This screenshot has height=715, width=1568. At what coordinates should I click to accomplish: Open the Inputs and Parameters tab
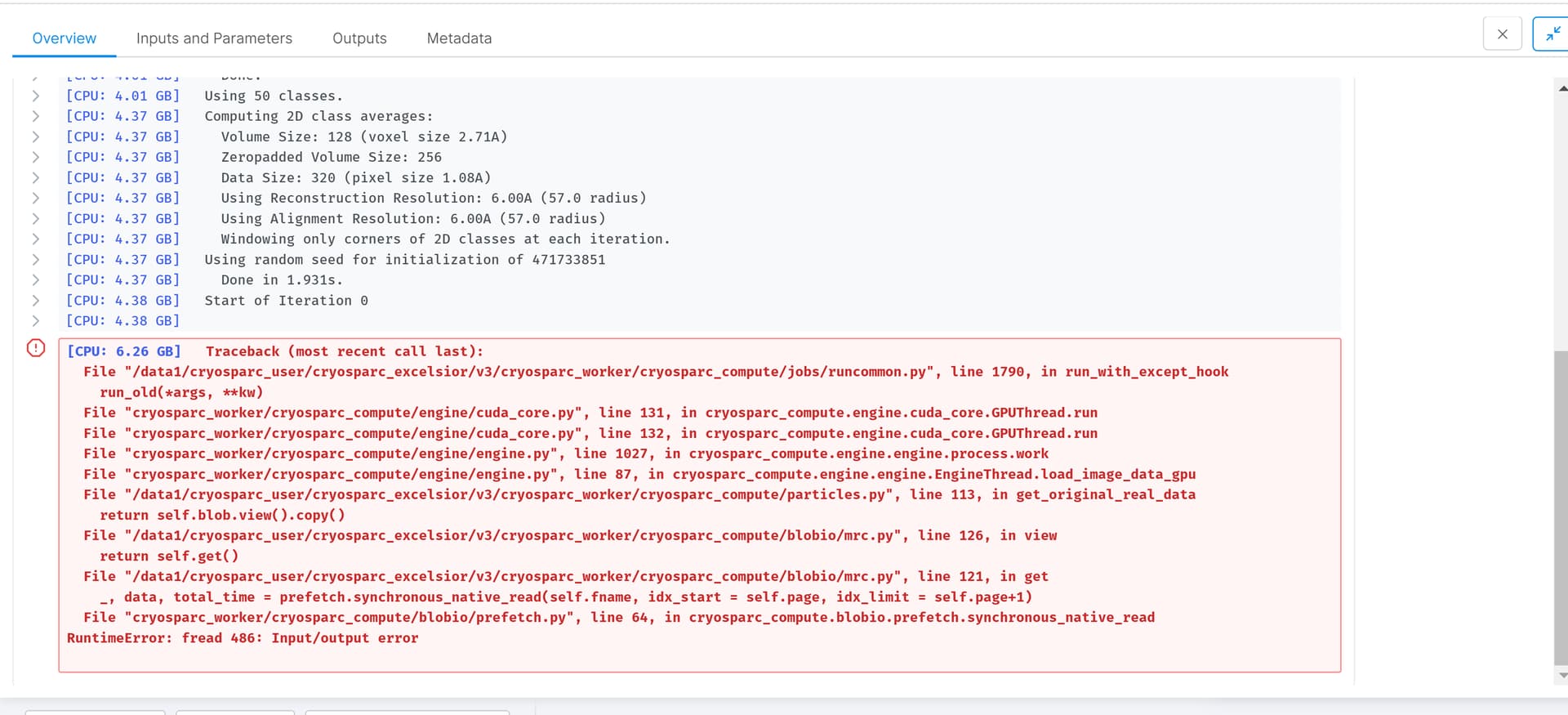click(214, 38)
